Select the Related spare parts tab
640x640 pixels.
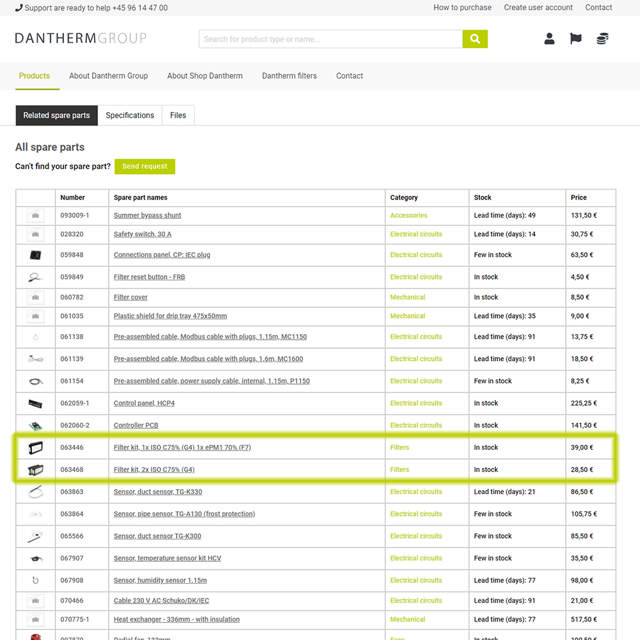coord(57,116)
